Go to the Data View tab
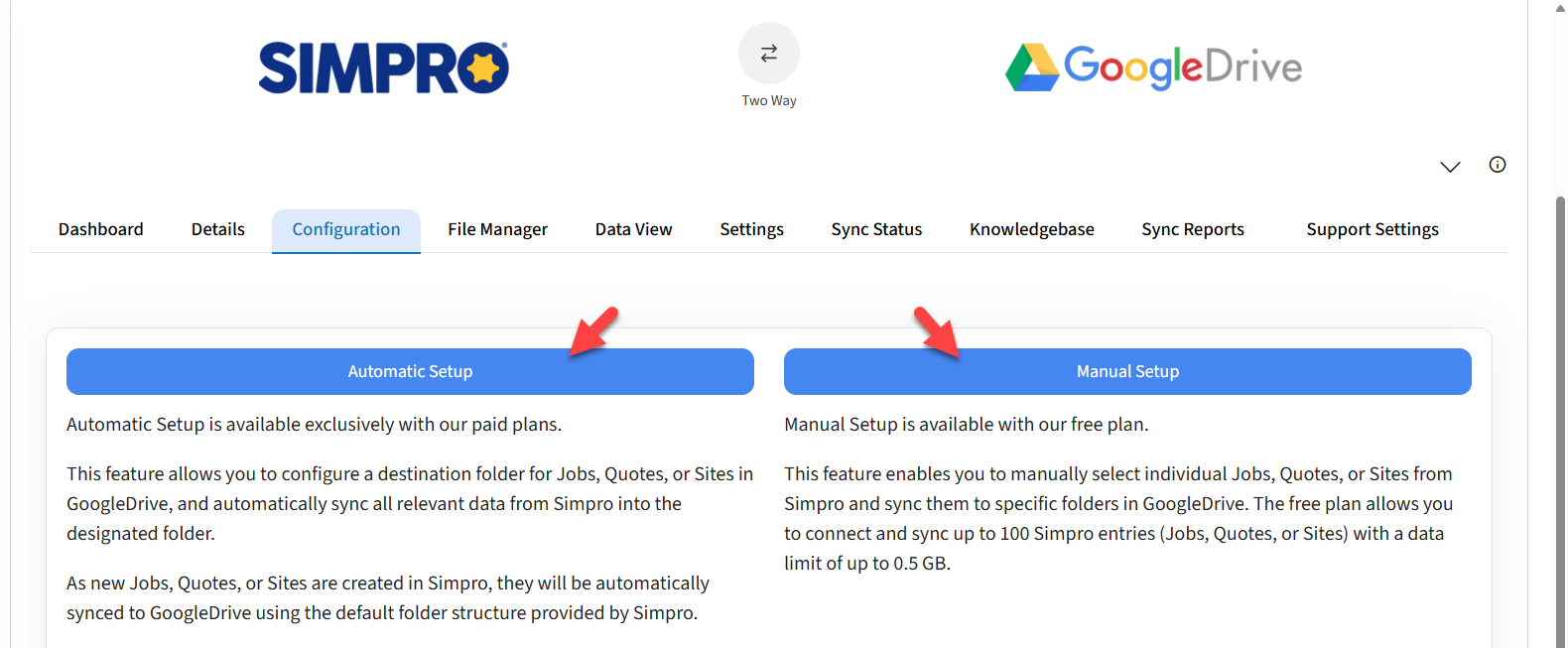The height and width of the screenshot is (648, 1568). coord(633,229)
